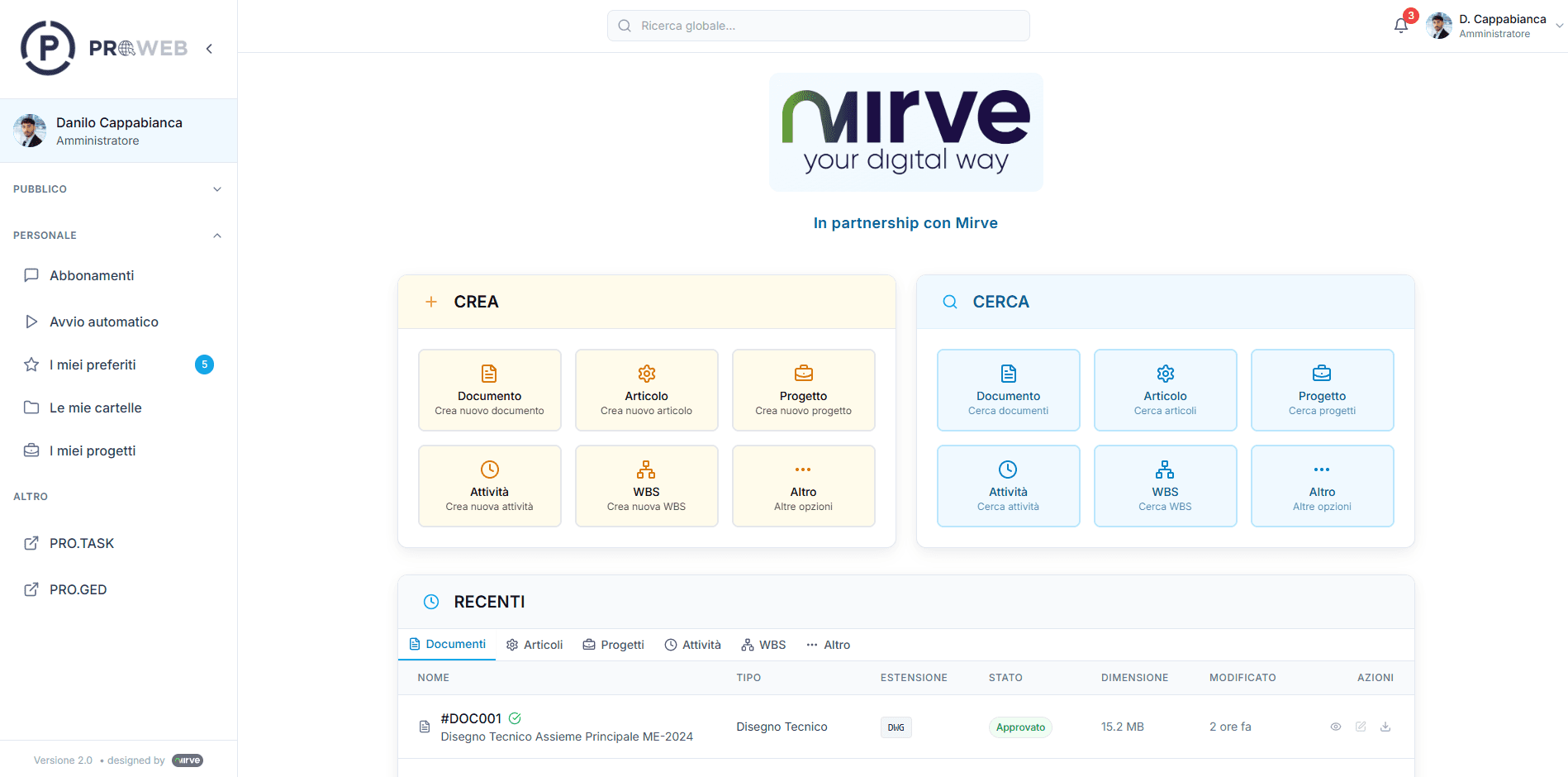Select the Documenti tab in Recenti
Image resolution: width=1568 pixels, height=777 pixels.
tap(447, 644)
